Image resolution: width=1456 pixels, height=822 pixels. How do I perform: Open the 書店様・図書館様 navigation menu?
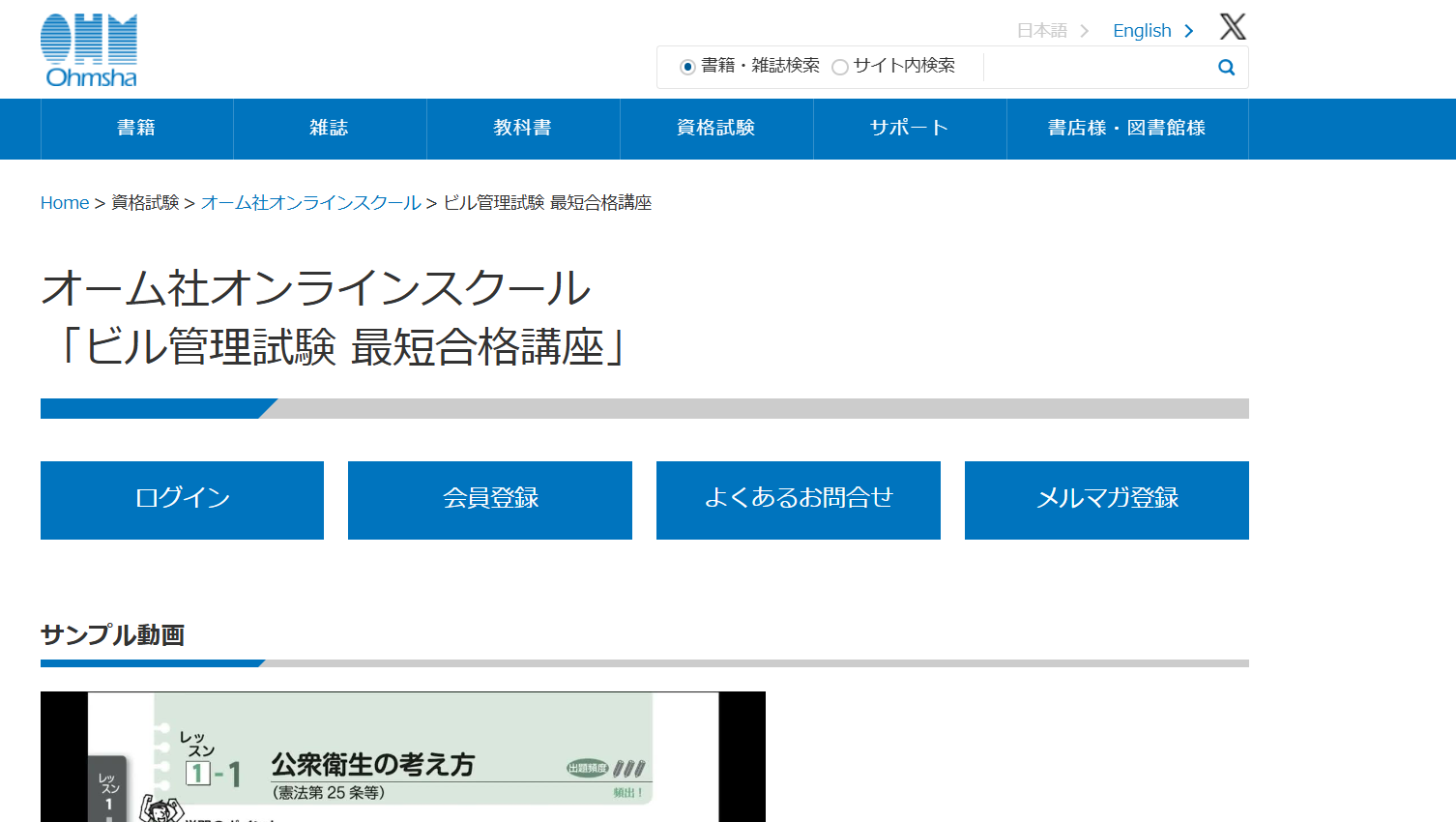1127,129
